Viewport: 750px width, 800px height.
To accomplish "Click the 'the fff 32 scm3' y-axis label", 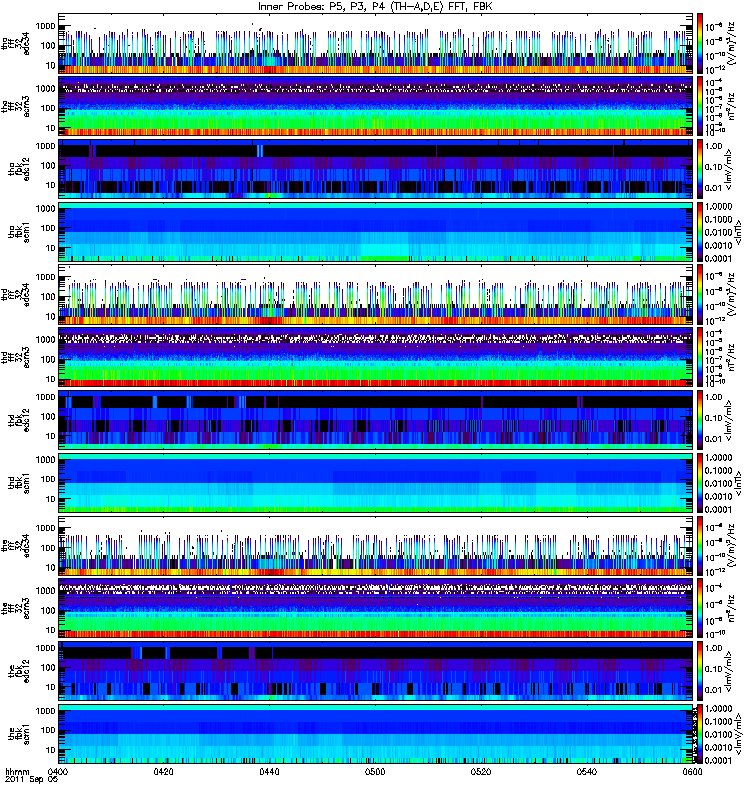I will [16, 609].
